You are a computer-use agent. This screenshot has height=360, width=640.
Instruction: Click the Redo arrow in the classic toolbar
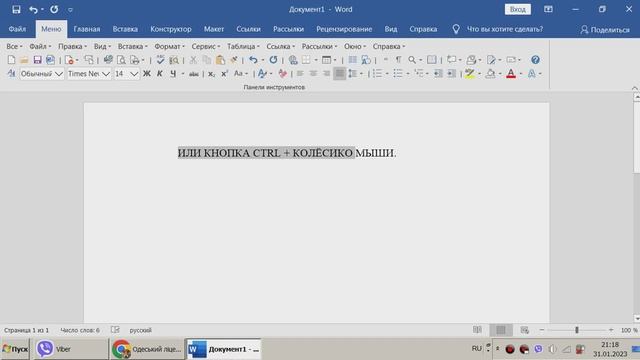coord(273,60)
